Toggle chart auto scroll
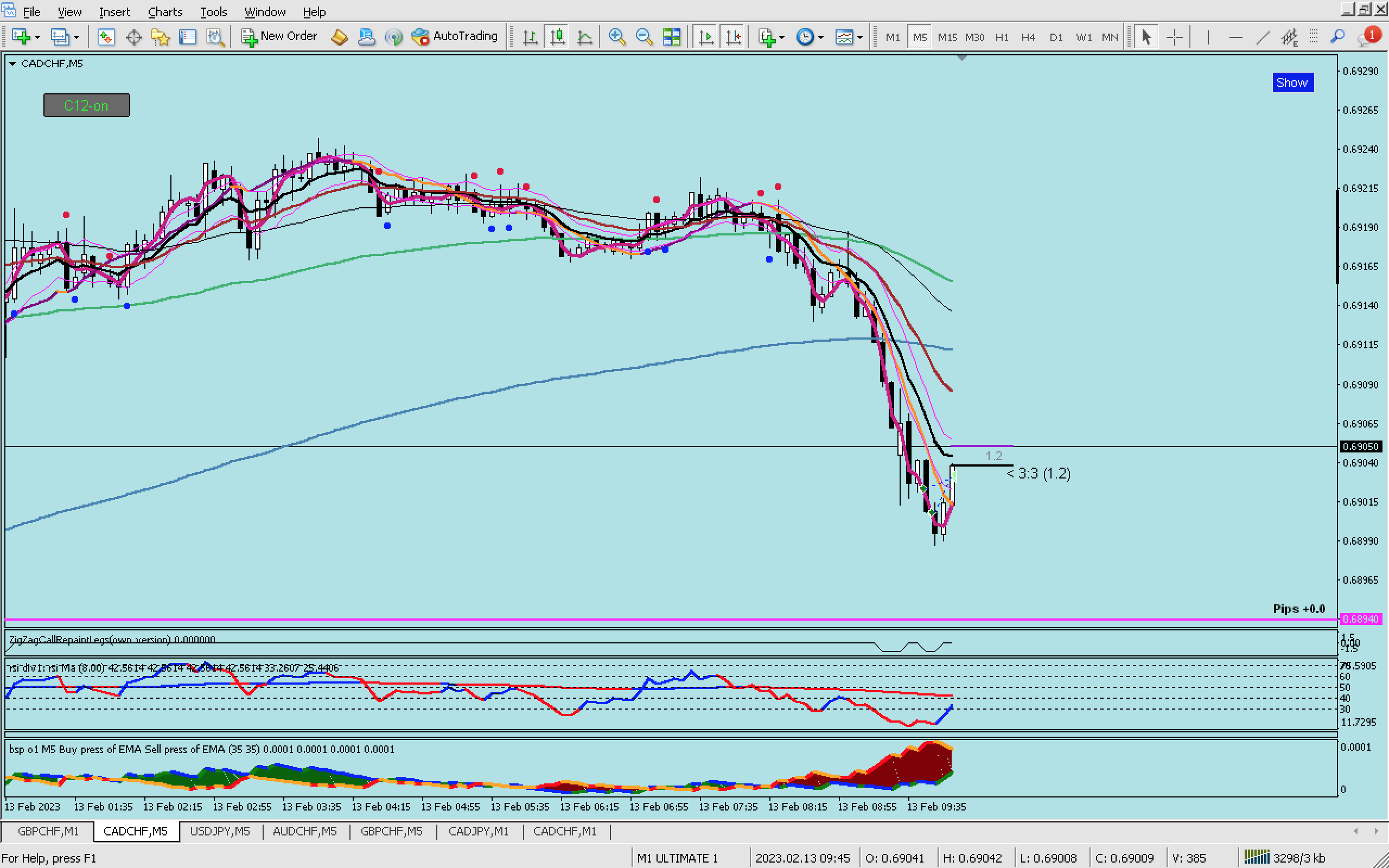1389x868 pixels. click(x=706, y=37)
